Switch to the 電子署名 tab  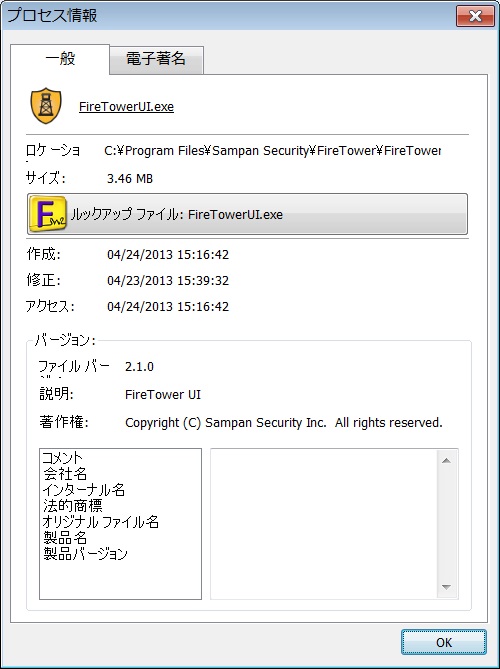156,59
